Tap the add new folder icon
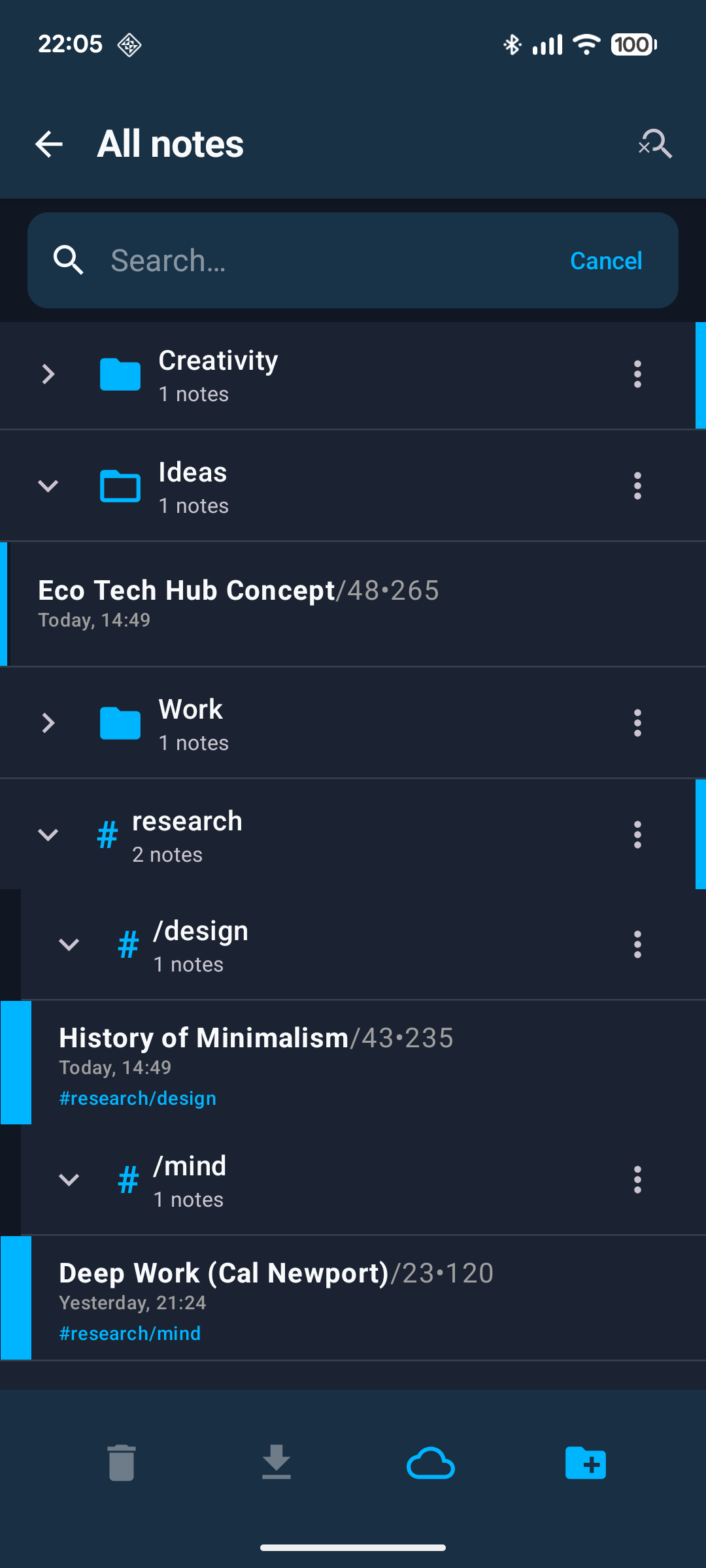Image resolution: width=706 pixels, height=1568 pixels. 585,1463
